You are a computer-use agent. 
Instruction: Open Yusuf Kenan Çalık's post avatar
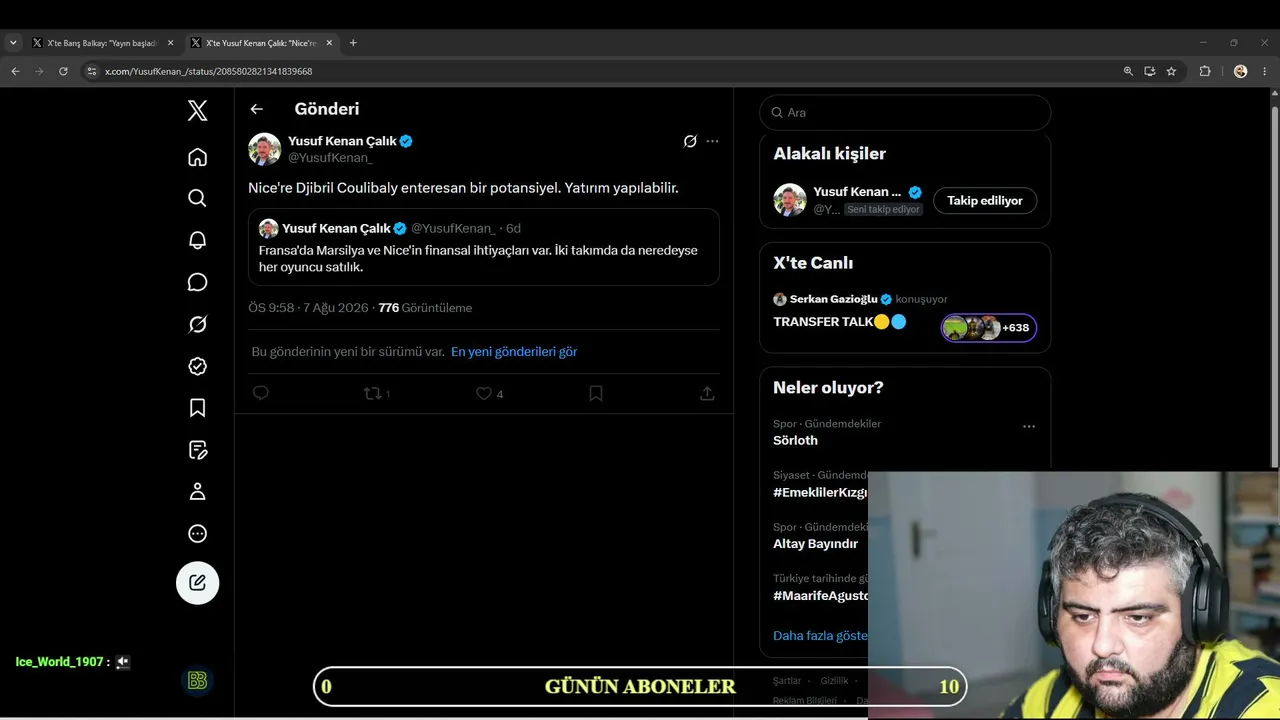pos(265,149)
